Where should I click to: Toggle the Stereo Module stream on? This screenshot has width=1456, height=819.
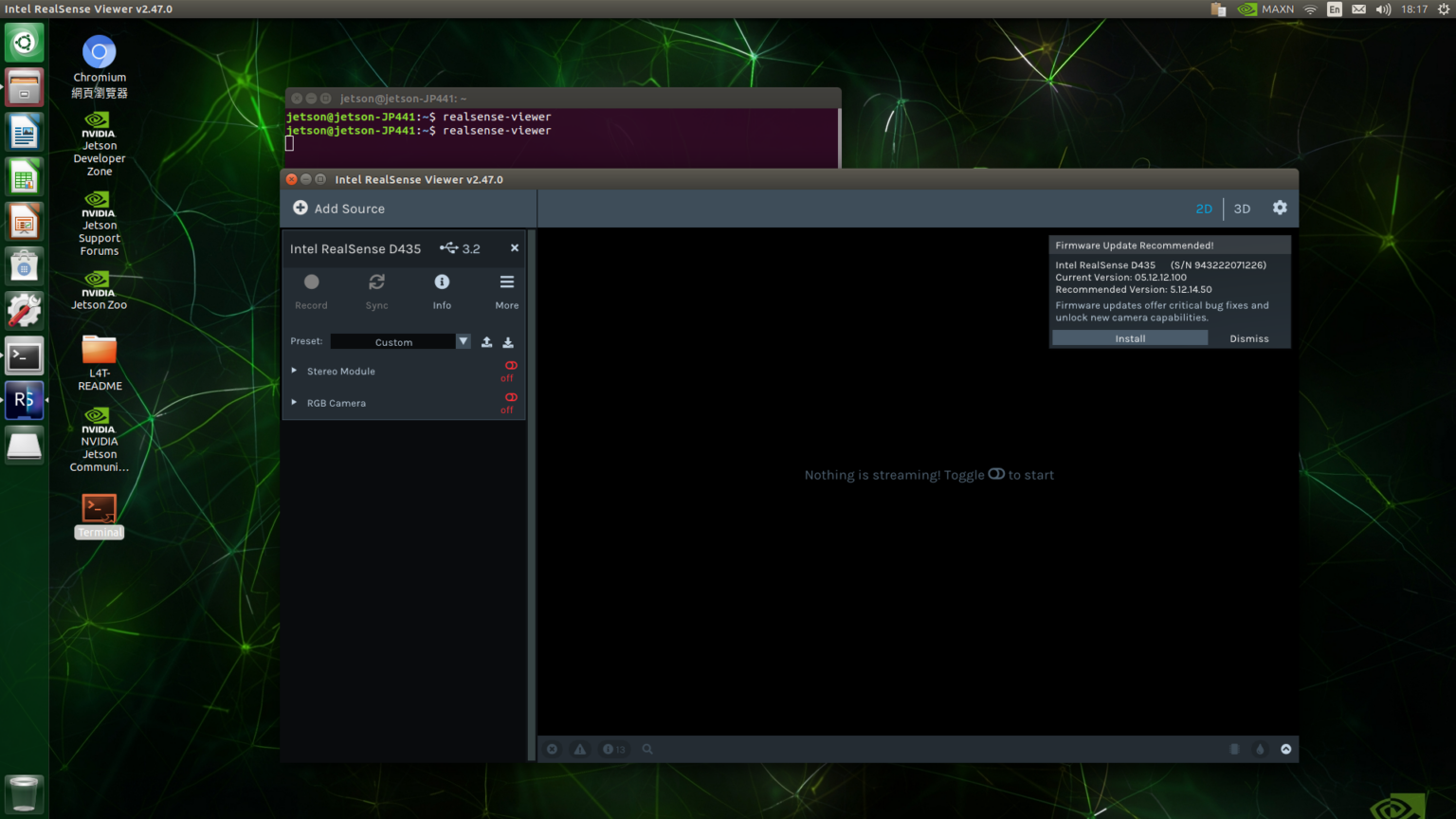(x=511, y=366)
